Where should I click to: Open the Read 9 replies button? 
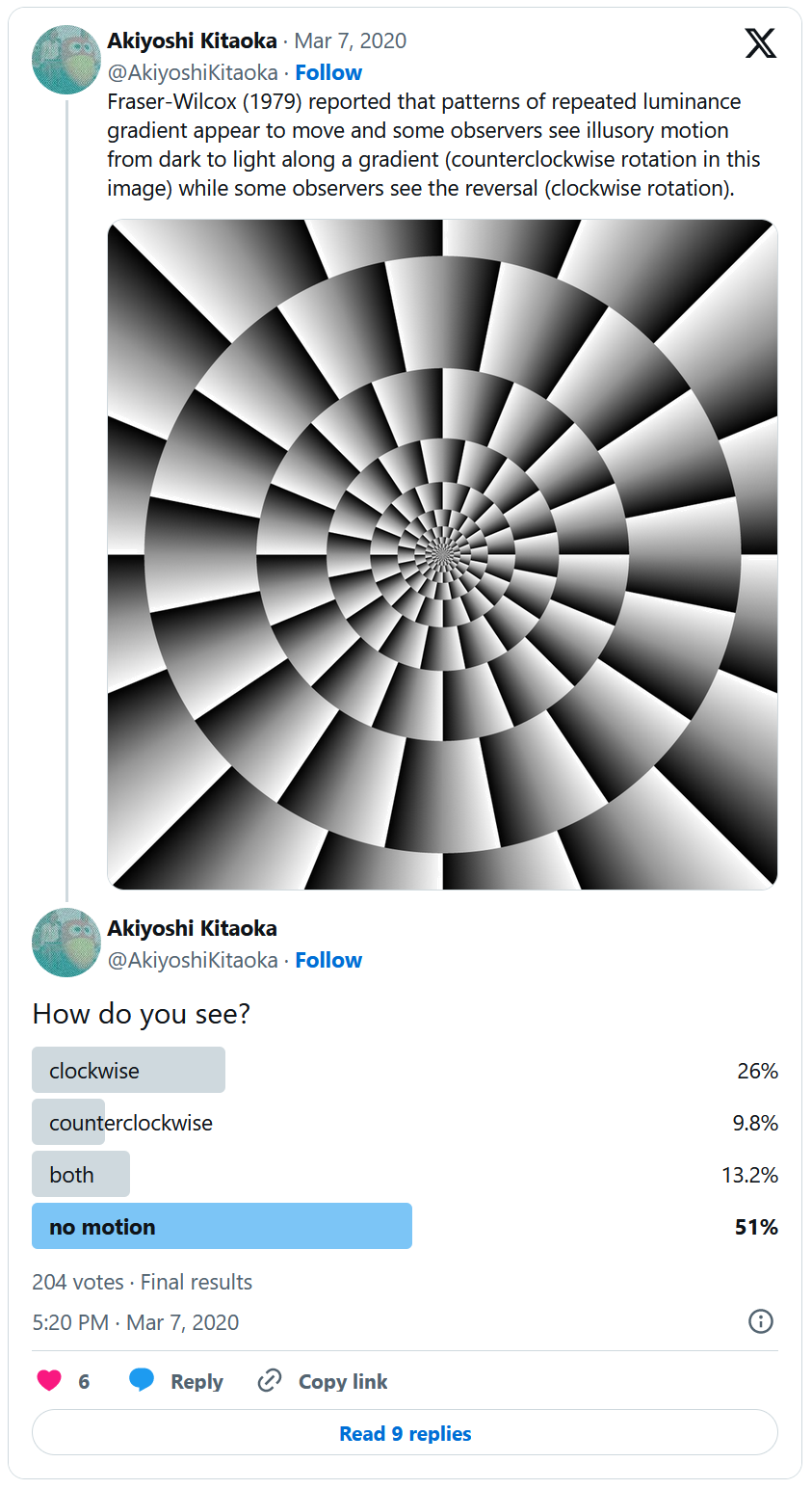click(x=405, y=1433)
